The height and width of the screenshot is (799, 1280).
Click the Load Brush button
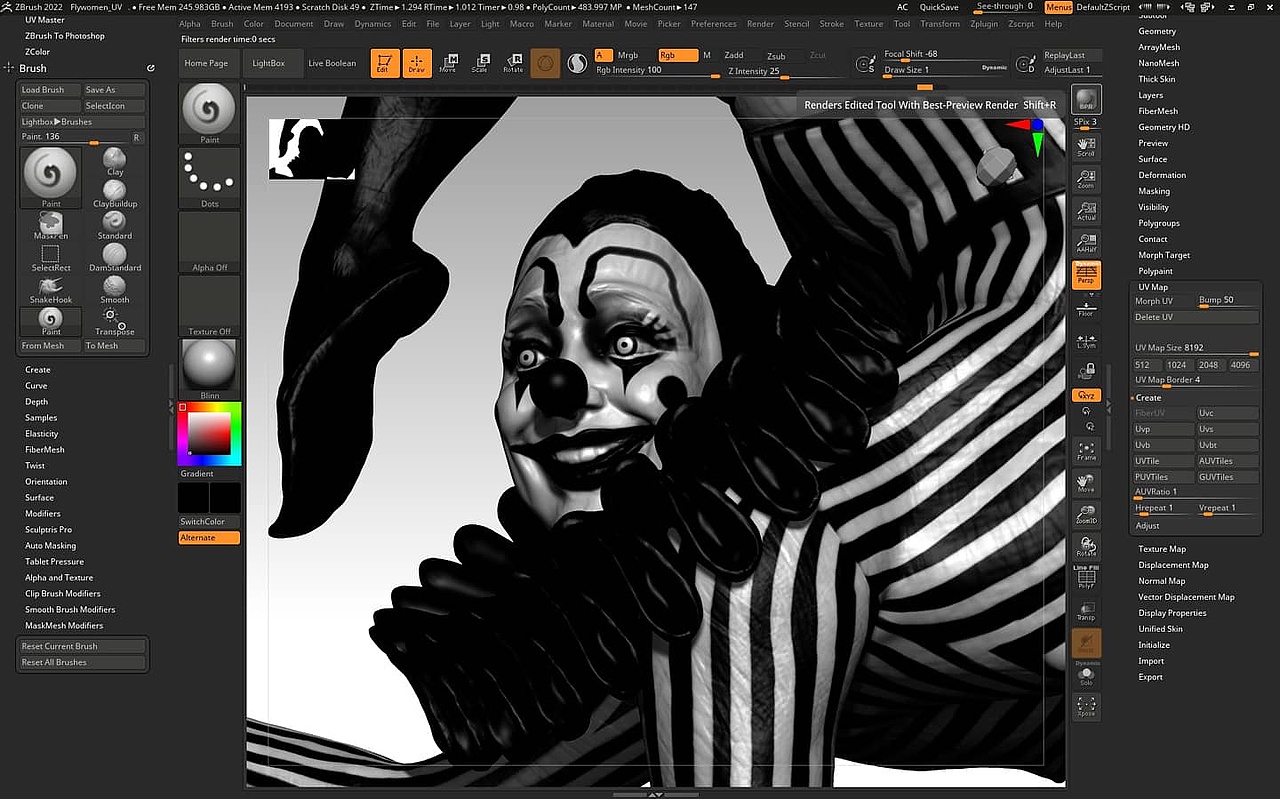50,90
